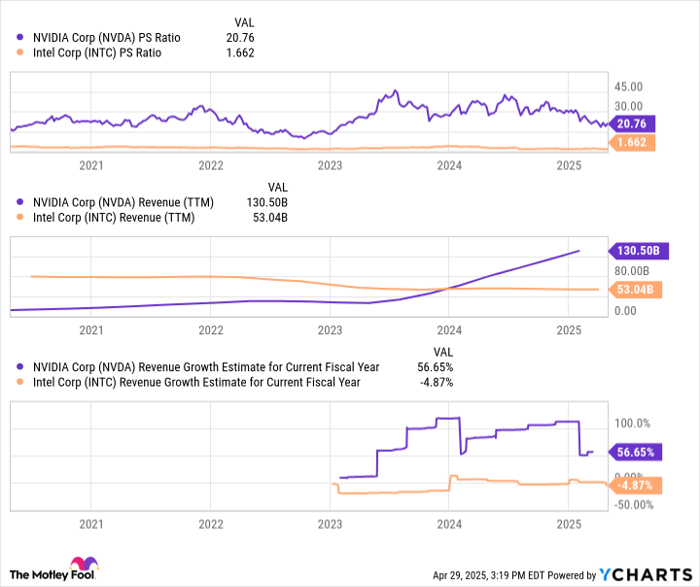Open NVIDIA Revenue Growth Estimate legend entry

tap(190, 367)
